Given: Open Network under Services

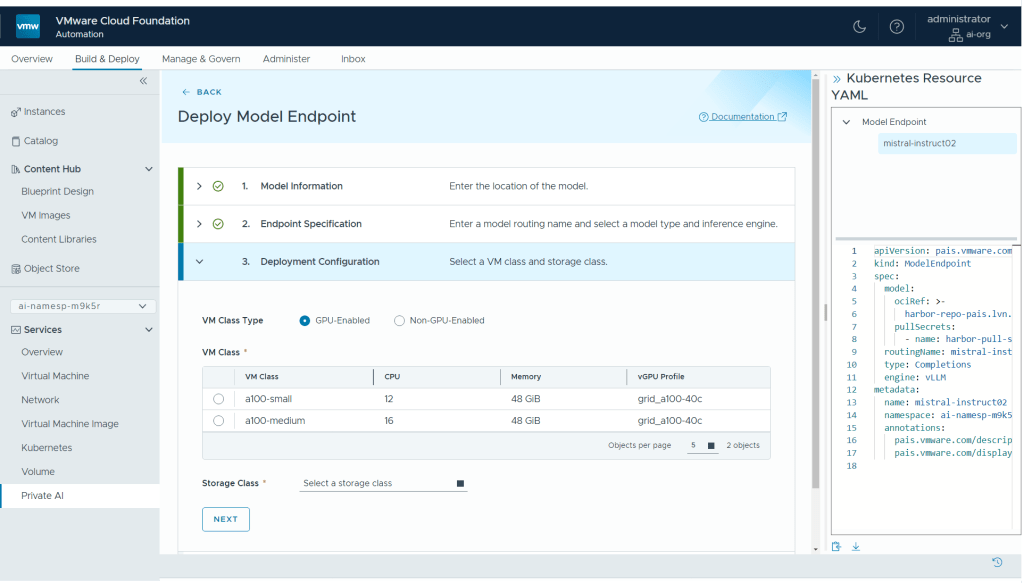Looking at the screenshot, I should 40,400.
